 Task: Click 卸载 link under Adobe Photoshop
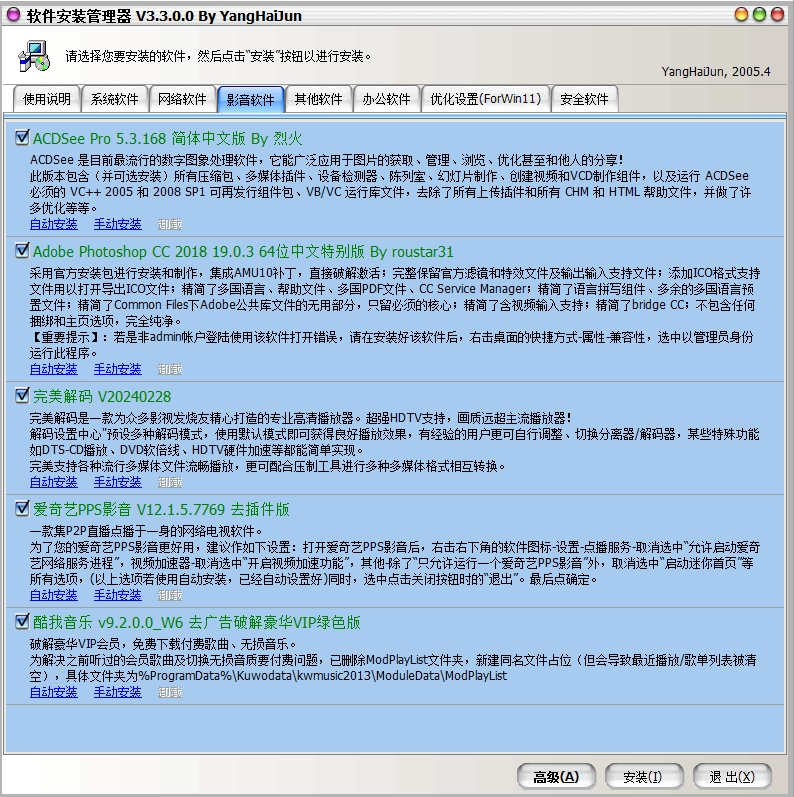click(170, 369)
